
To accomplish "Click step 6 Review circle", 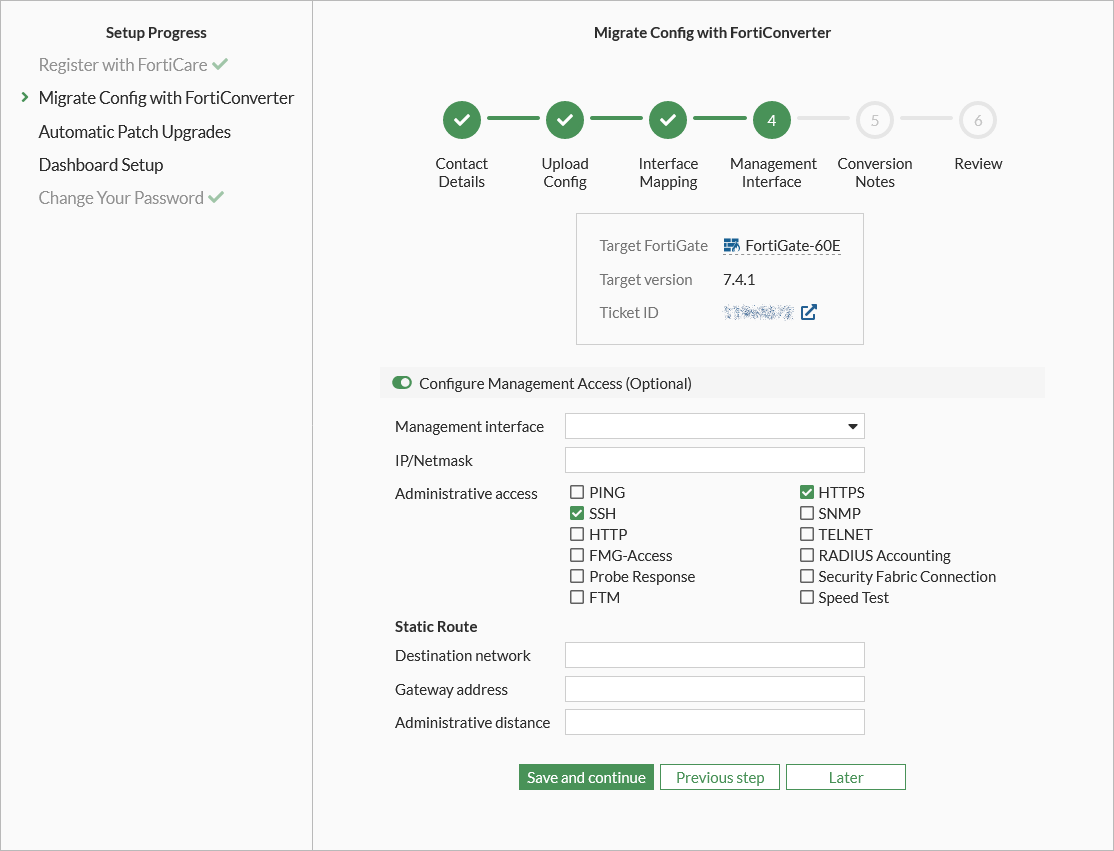I will click(978, 120).
